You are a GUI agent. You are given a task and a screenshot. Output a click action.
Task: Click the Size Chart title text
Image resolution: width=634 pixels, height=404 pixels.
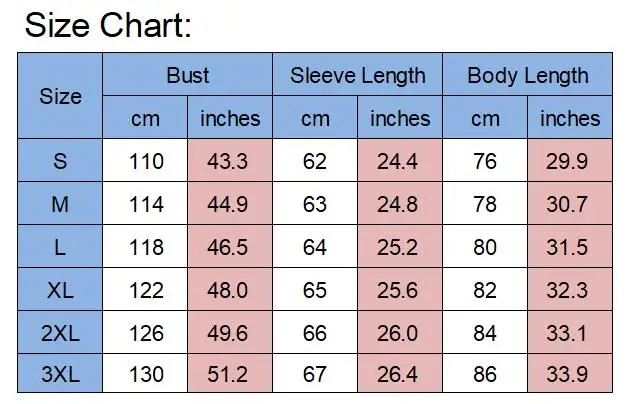[108, 25]
